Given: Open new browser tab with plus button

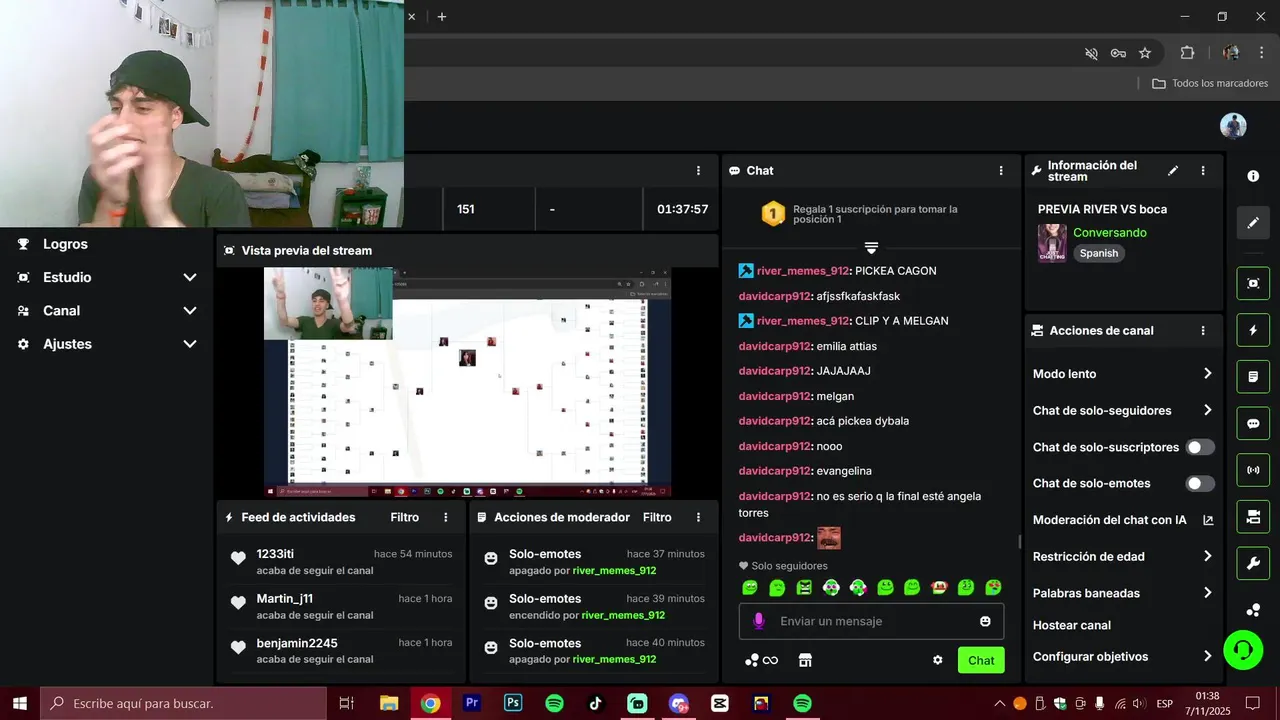Looking at the screenshot, I should coord(441,17).
